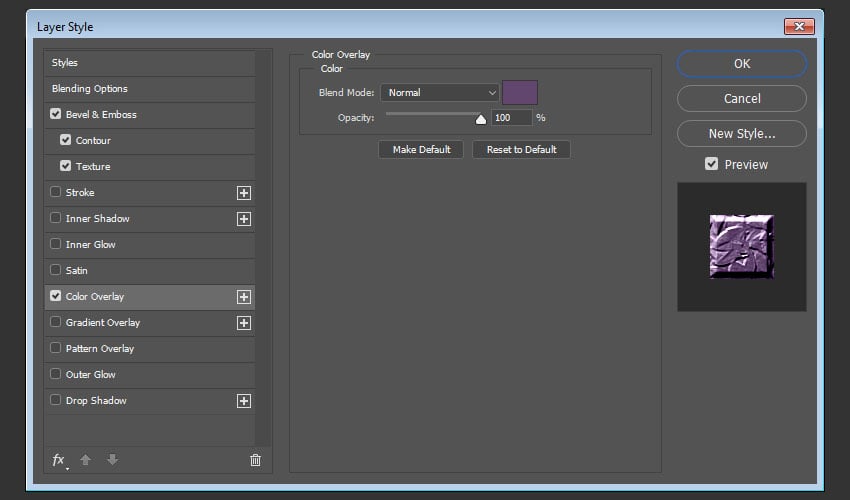850x500 pixels.
Task: Add another Stroke effect with plus icon
Action: pyautogui.click(x=244, y=193)
